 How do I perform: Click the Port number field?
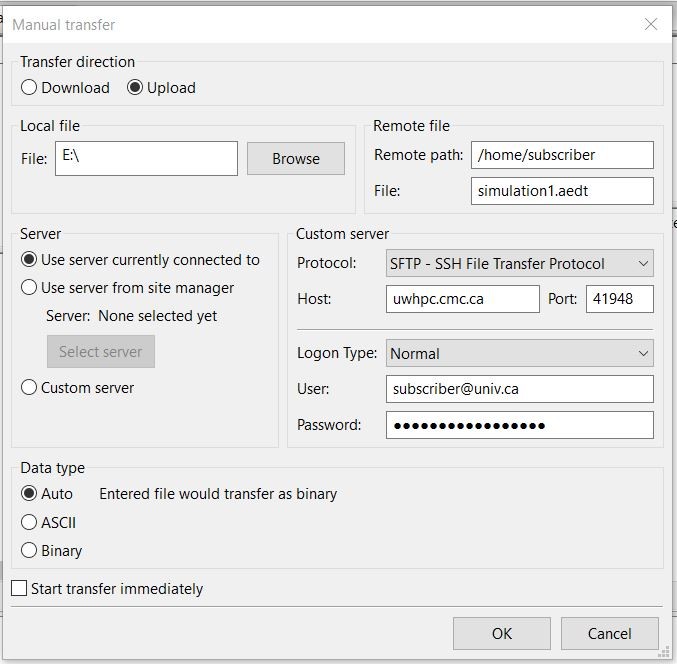coord(619,299)
